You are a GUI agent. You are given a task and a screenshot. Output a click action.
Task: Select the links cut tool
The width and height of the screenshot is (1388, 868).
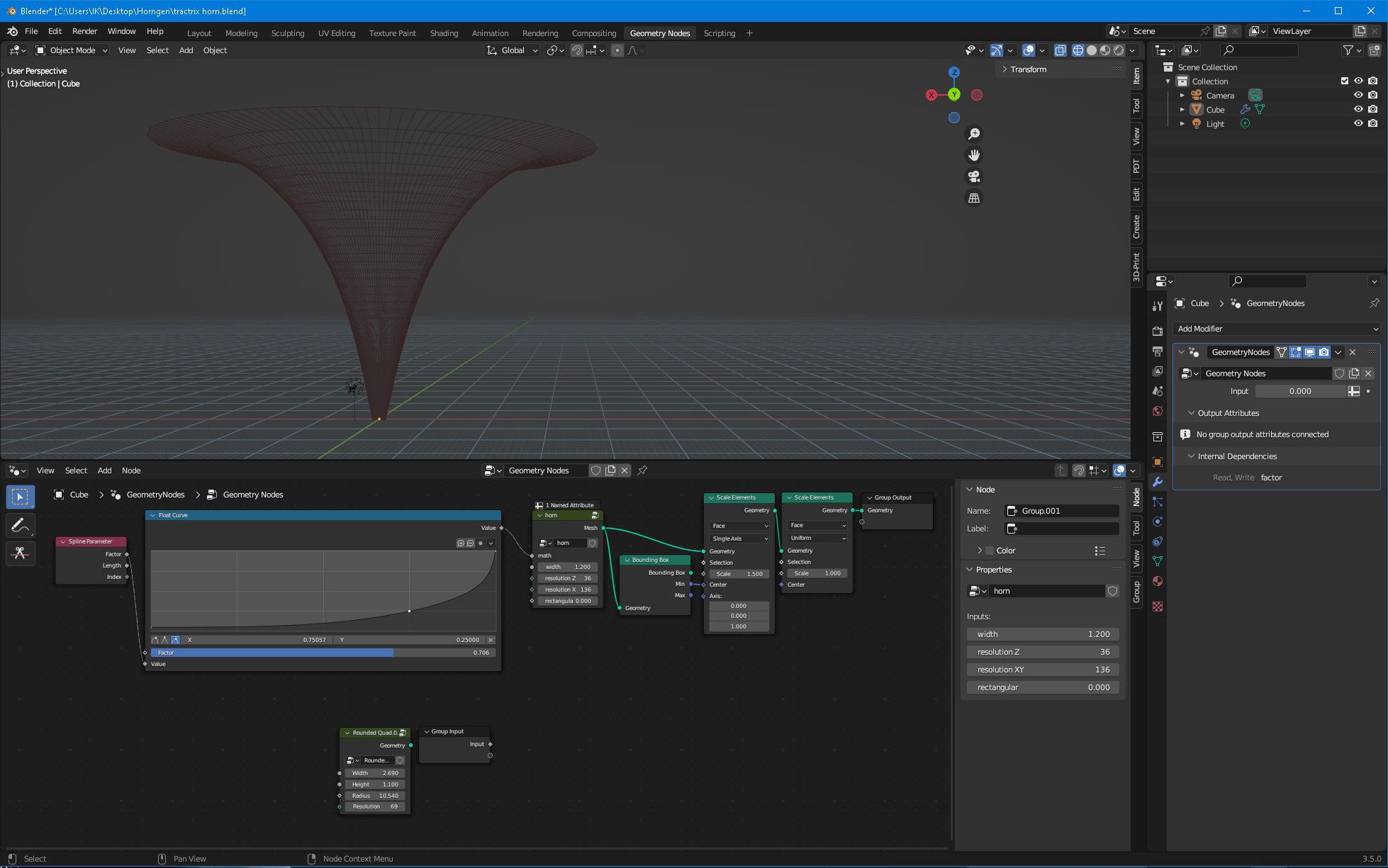tap(21, 553)
